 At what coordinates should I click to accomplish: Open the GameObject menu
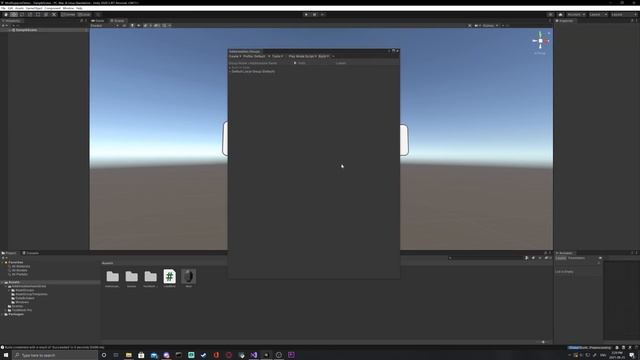point(34,8)
